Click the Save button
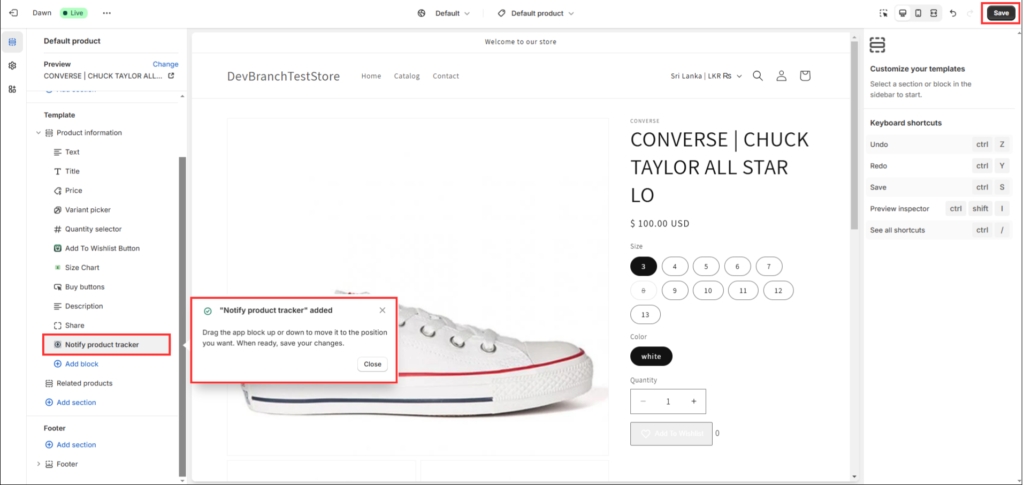The height and width of the screenshot is (485, 1024). (1001, 13)
